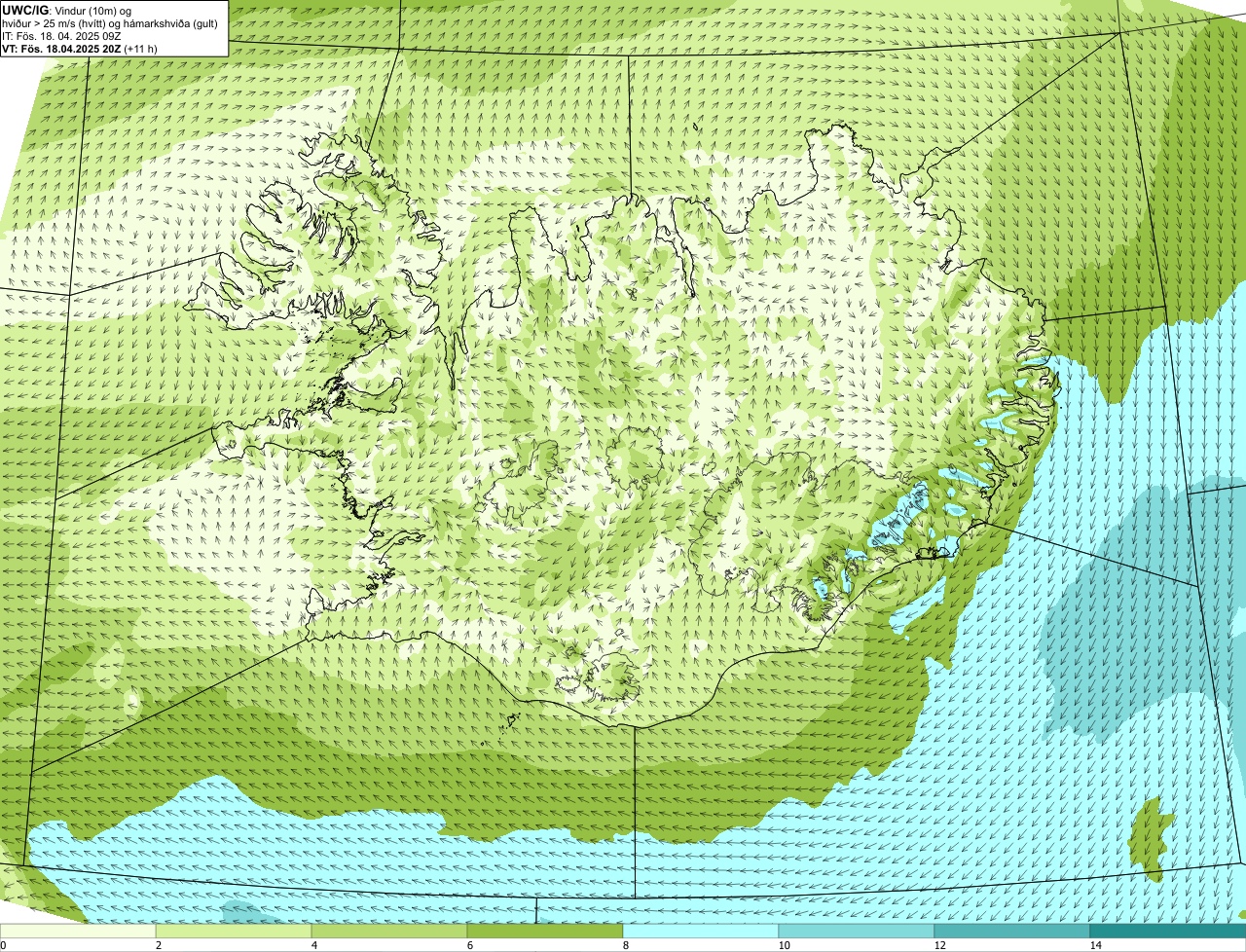Click the 'hviður > 25 m/s (hvítt)' legend line
The image size is (1246, 952).
click(111, 23)
